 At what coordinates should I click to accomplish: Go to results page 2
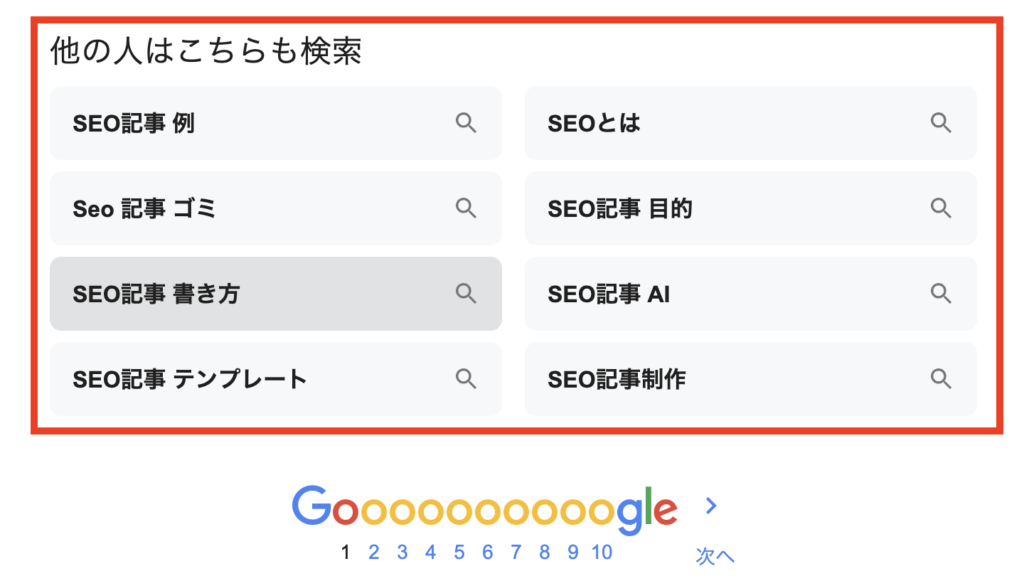374,552
